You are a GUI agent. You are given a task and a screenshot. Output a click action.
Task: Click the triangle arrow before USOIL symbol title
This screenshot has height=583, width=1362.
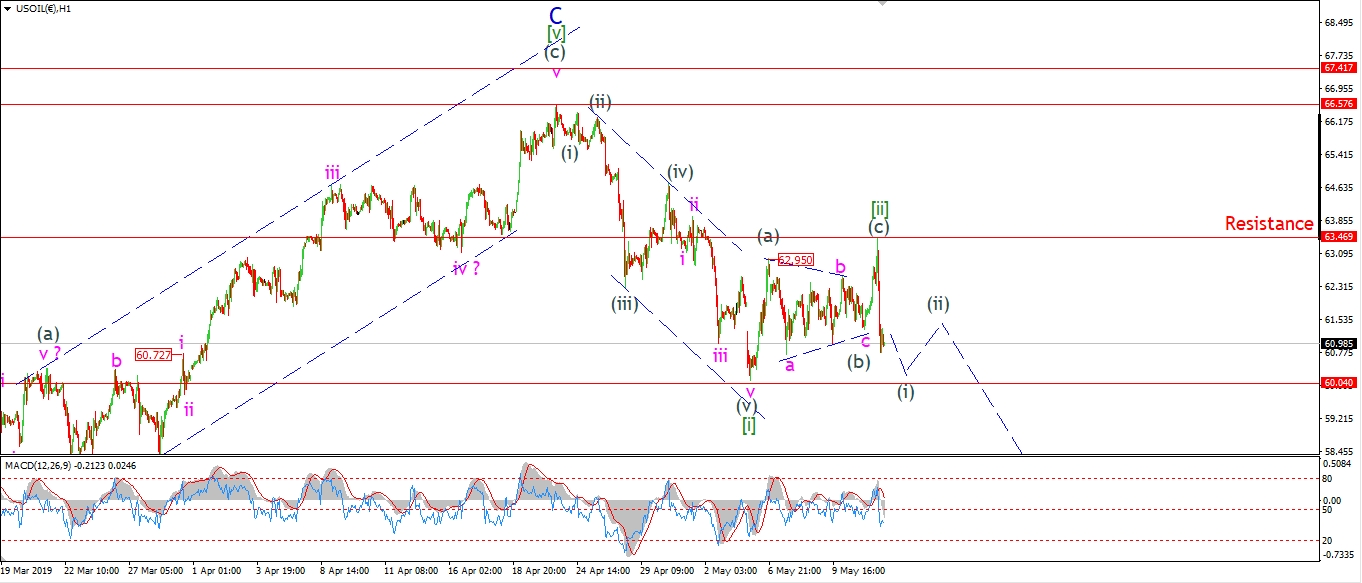pyautogui.click(x=8, y=8)
